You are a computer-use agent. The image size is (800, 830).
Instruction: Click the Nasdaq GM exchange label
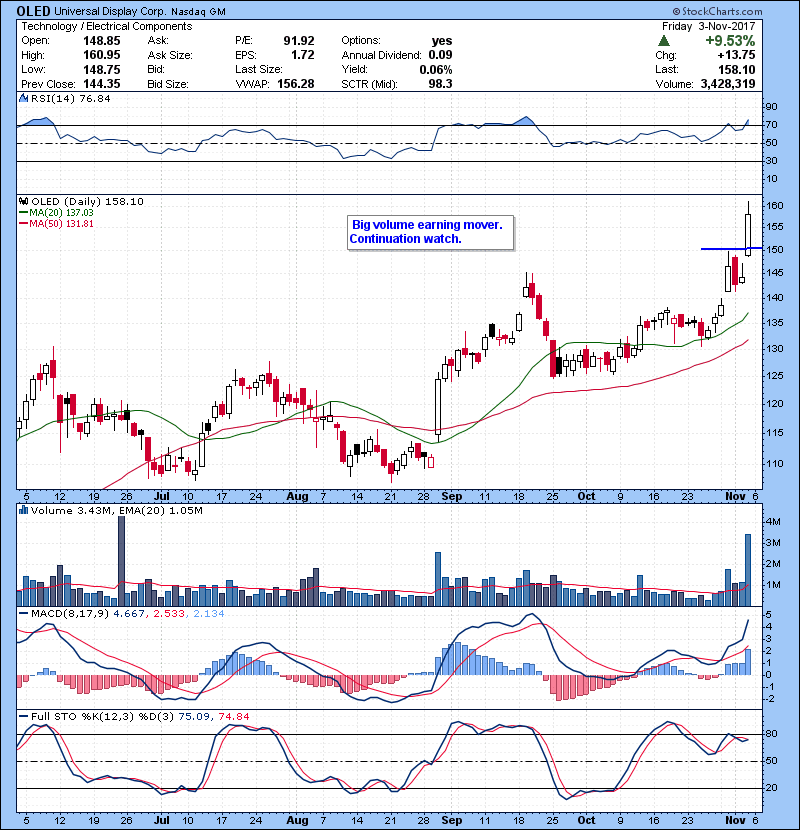pos(199,12)
